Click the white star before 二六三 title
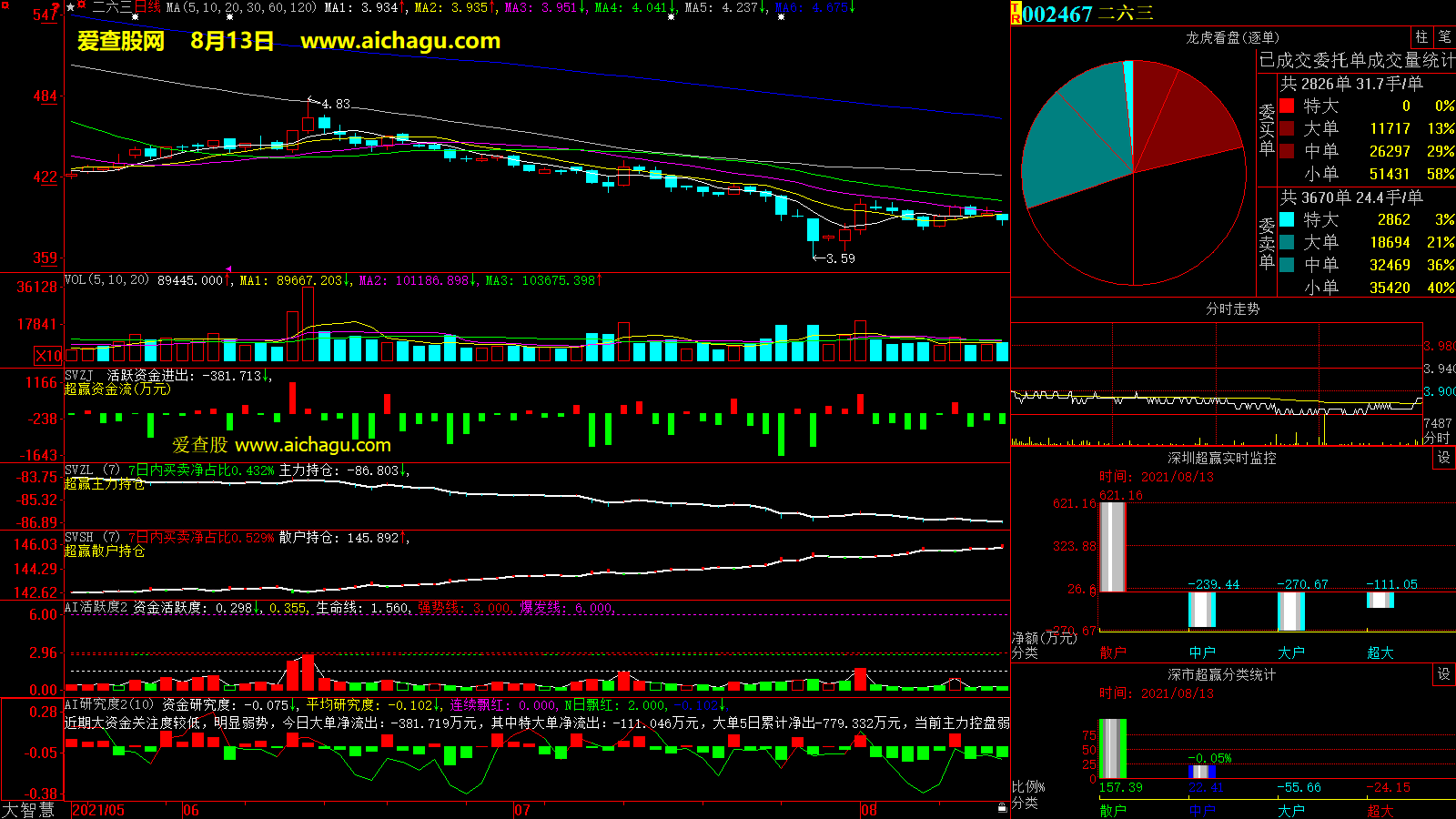1456x819 pixels. pyautogui.click(x=71, y=7)
